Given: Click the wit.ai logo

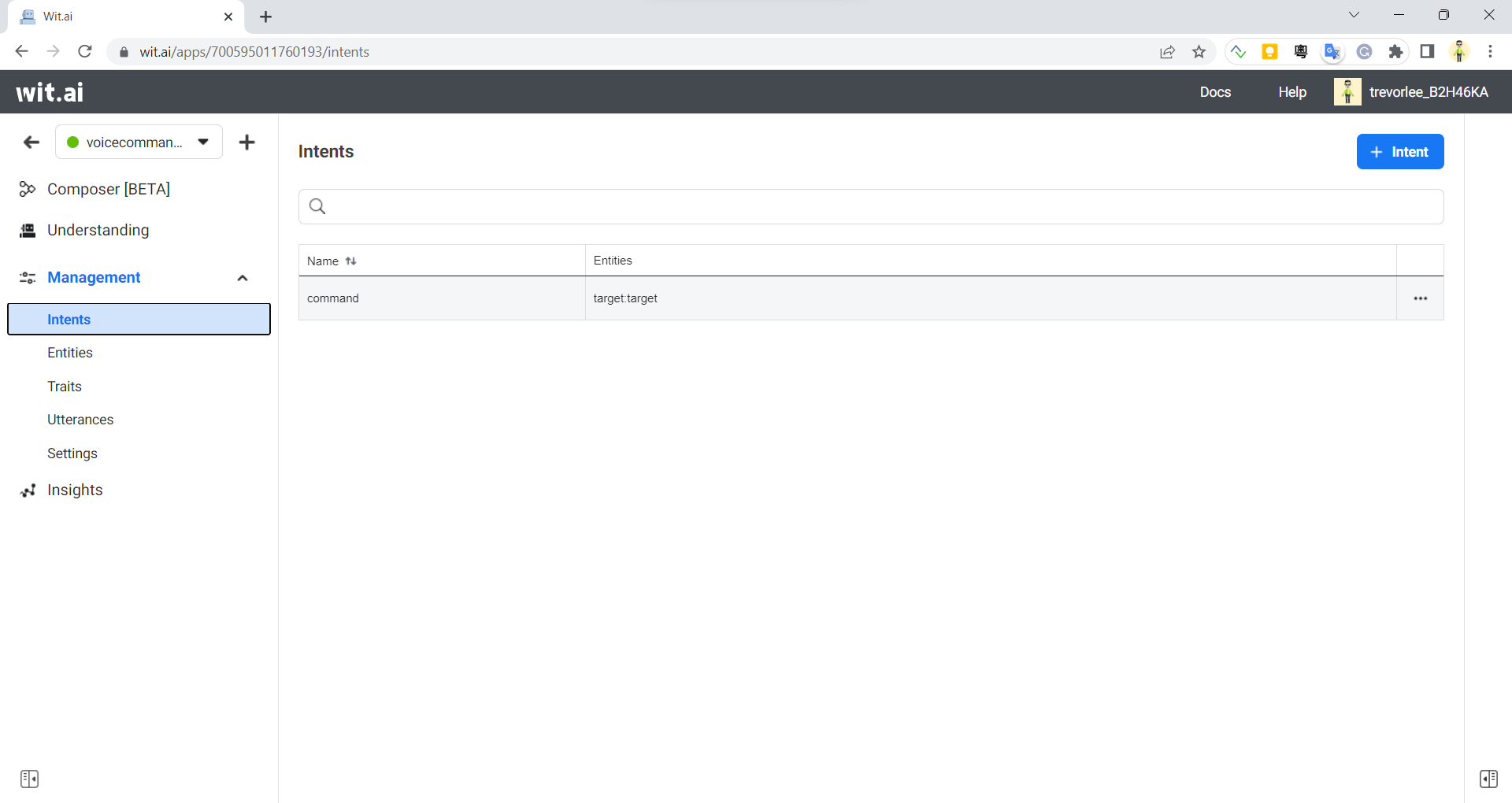Looking at the screenshot, I should (50, 92).
